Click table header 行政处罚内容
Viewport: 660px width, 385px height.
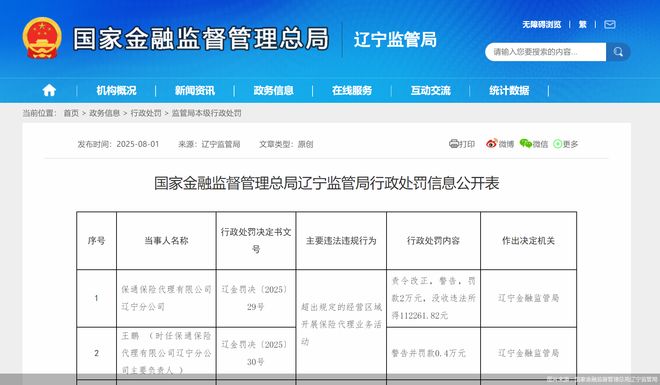tap(433, 241)
